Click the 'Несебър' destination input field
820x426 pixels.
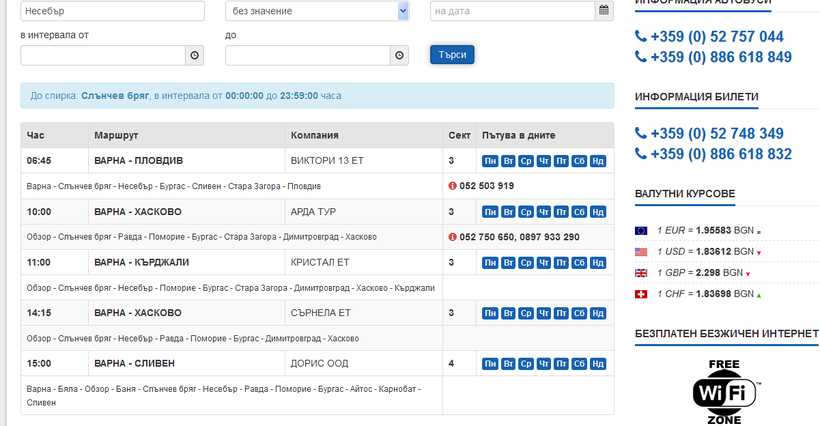click(x=112, y=11)
